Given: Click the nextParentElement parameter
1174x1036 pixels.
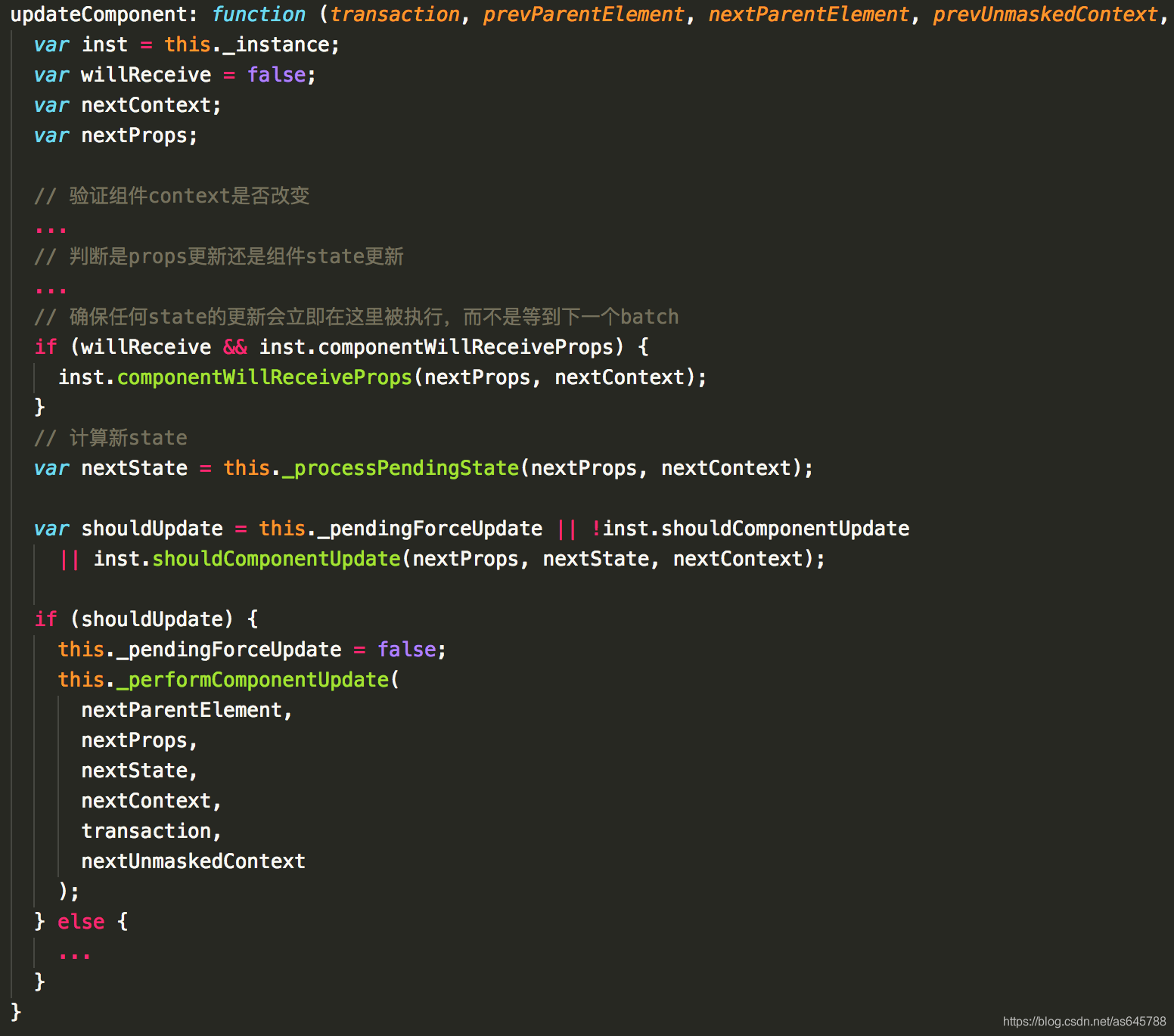Looking at the screenshot, I should [x=808, y=14].
